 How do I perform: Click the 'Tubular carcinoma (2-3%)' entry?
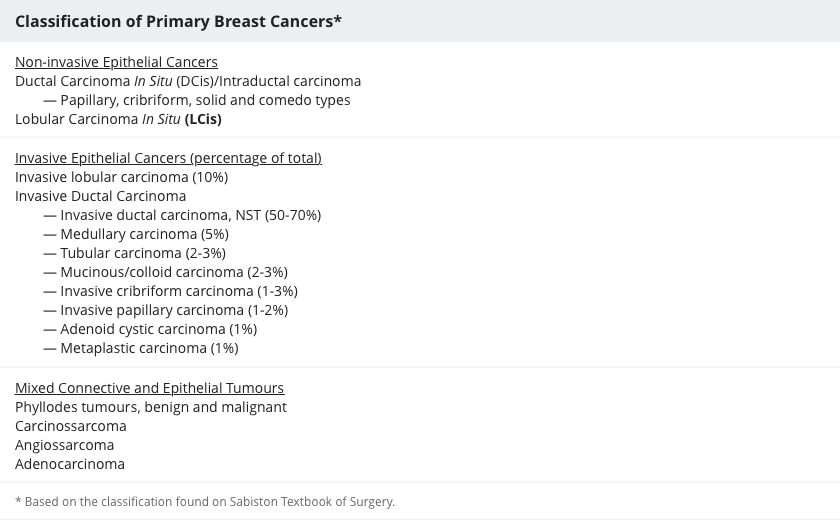coord(143,253)
